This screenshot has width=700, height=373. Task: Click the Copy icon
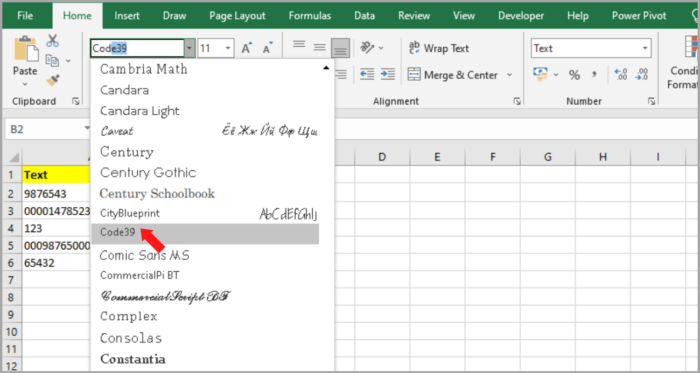click(52, 60)
